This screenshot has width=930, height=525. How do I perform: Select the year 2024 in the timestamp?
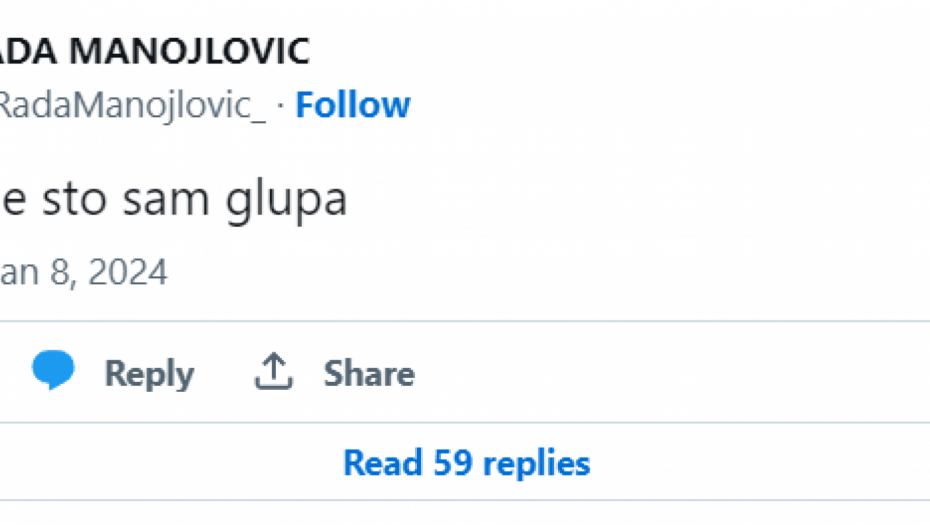point(127,272)
